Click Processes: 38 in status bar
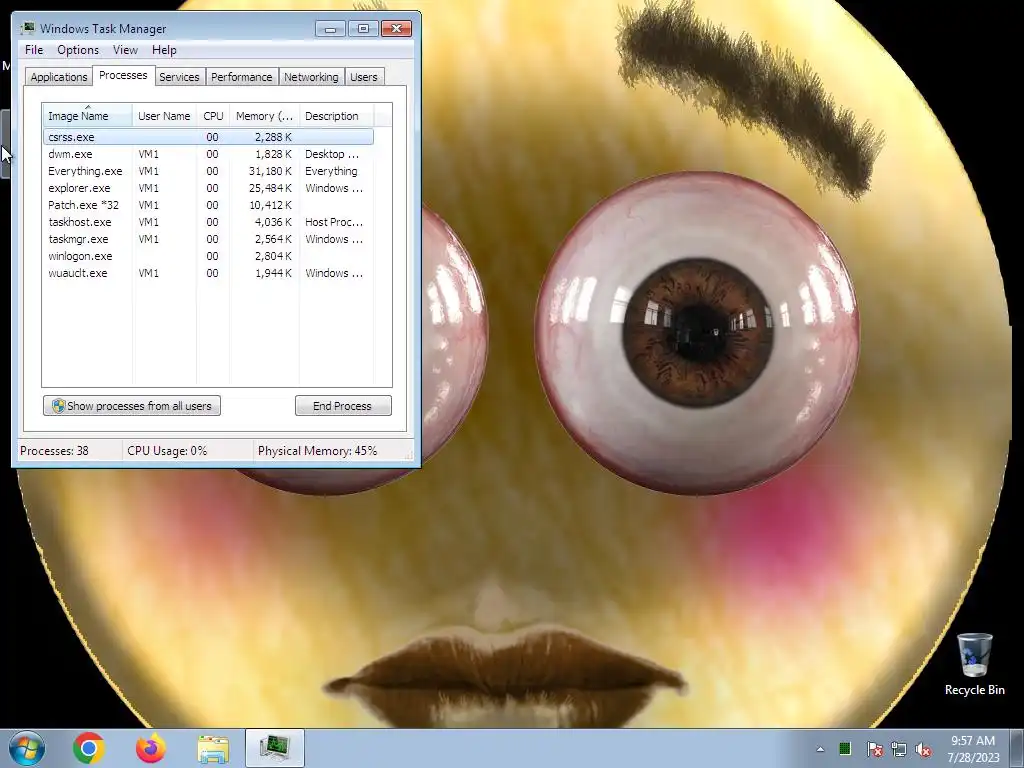Screen dimensions: 1024x768 tap(54, 451)
